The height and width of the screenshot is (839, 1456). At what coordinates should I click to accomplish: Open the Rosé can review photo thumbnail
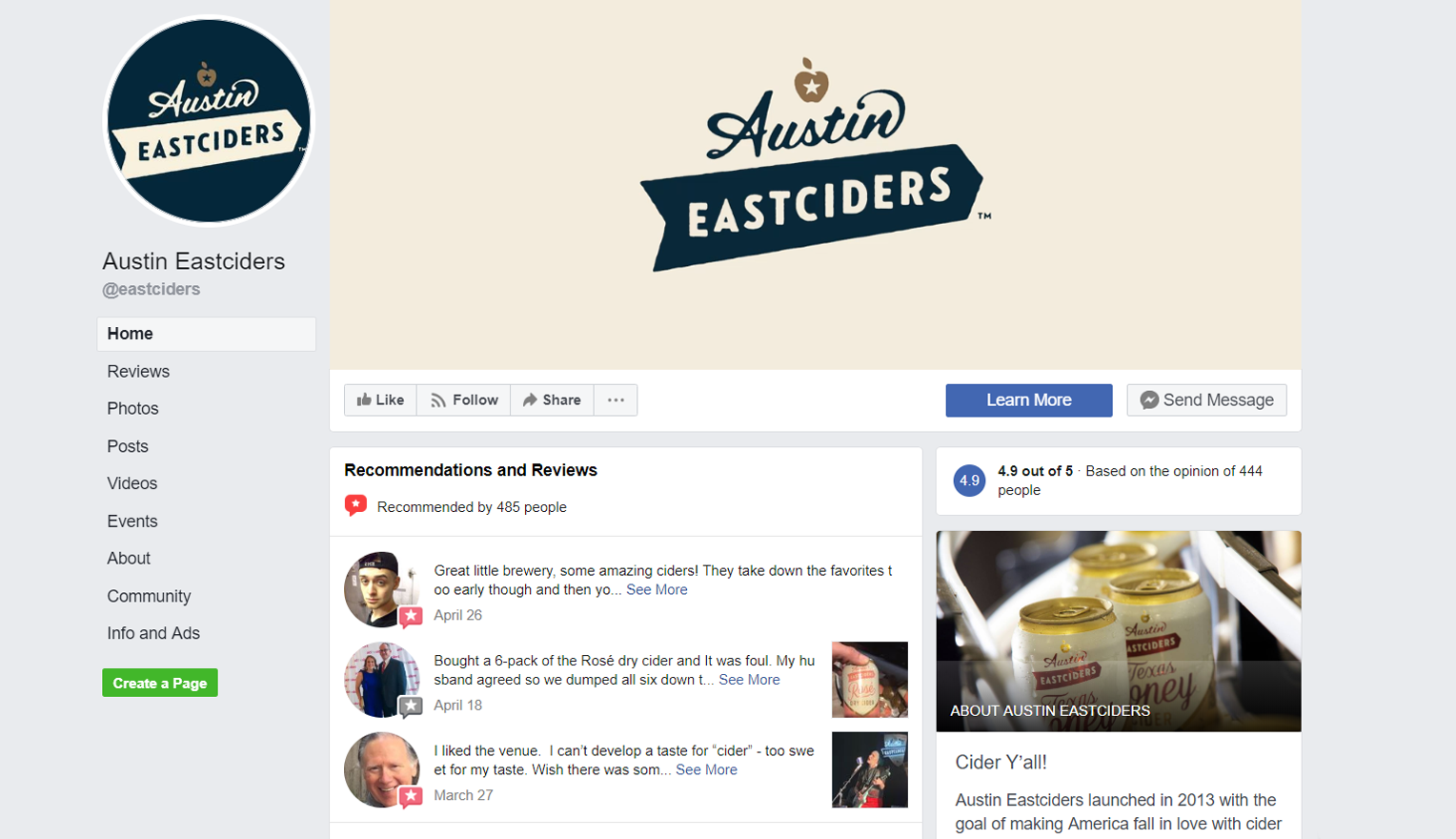coord(869,680)
